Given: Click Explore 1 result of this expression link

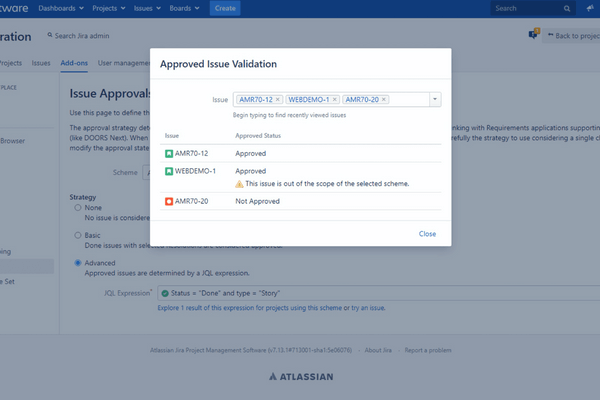Looking at the screenshot, I should [x=249, y=308].
